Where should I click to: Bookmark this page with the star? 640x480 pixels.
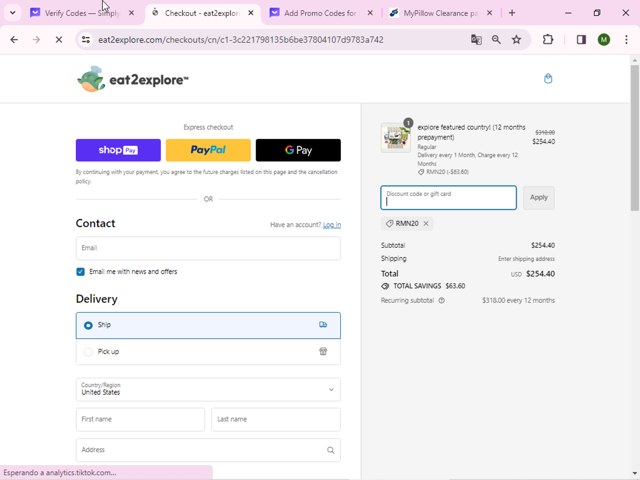[x=516, y=40]
